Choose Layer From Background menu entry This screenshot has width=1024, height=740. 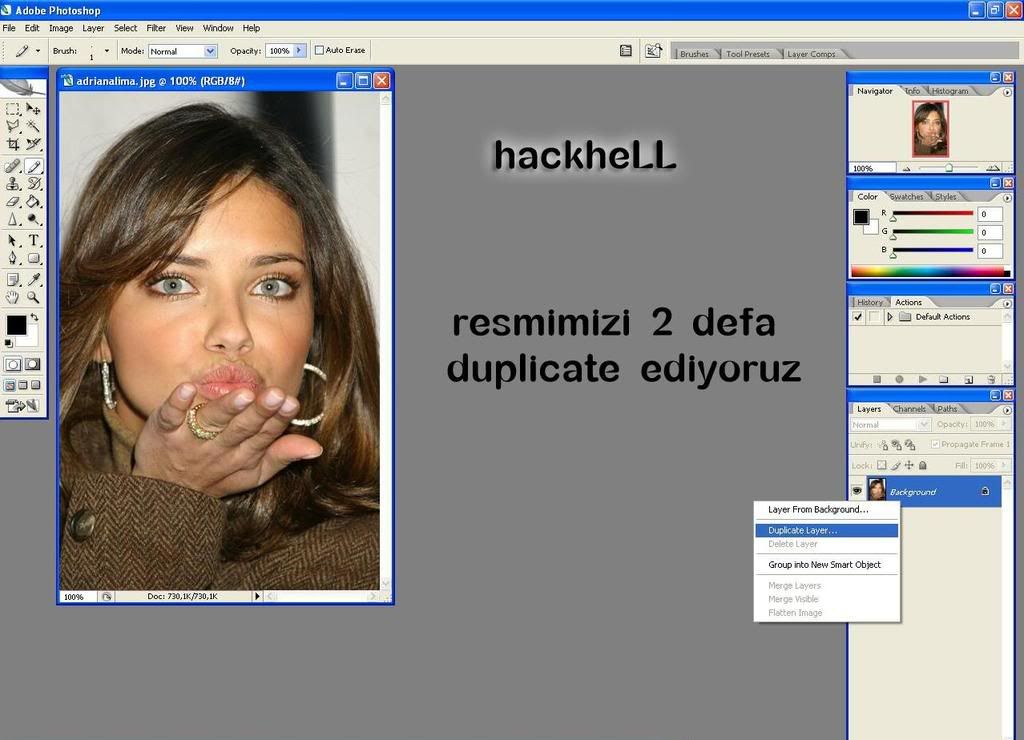point(826,509)
